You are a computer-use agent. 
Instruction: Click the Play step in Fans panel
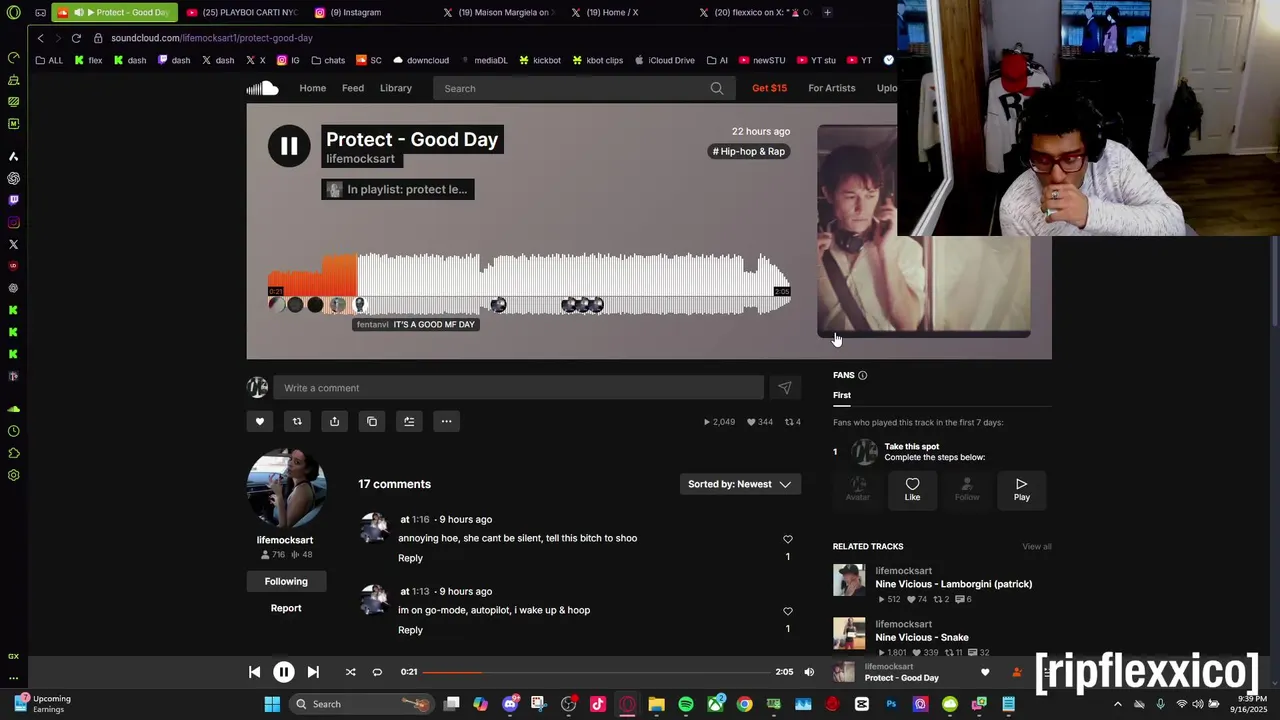[x=1021, y=489]
